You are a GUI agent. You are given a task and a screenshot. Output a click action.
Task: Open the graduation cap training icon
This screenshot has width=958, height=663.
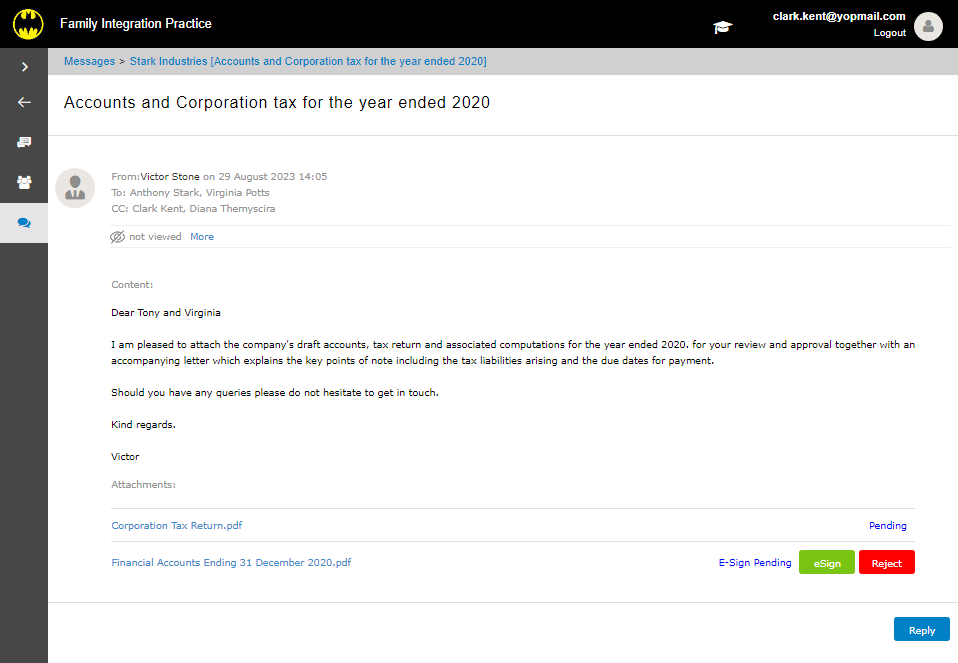(722, 27)
